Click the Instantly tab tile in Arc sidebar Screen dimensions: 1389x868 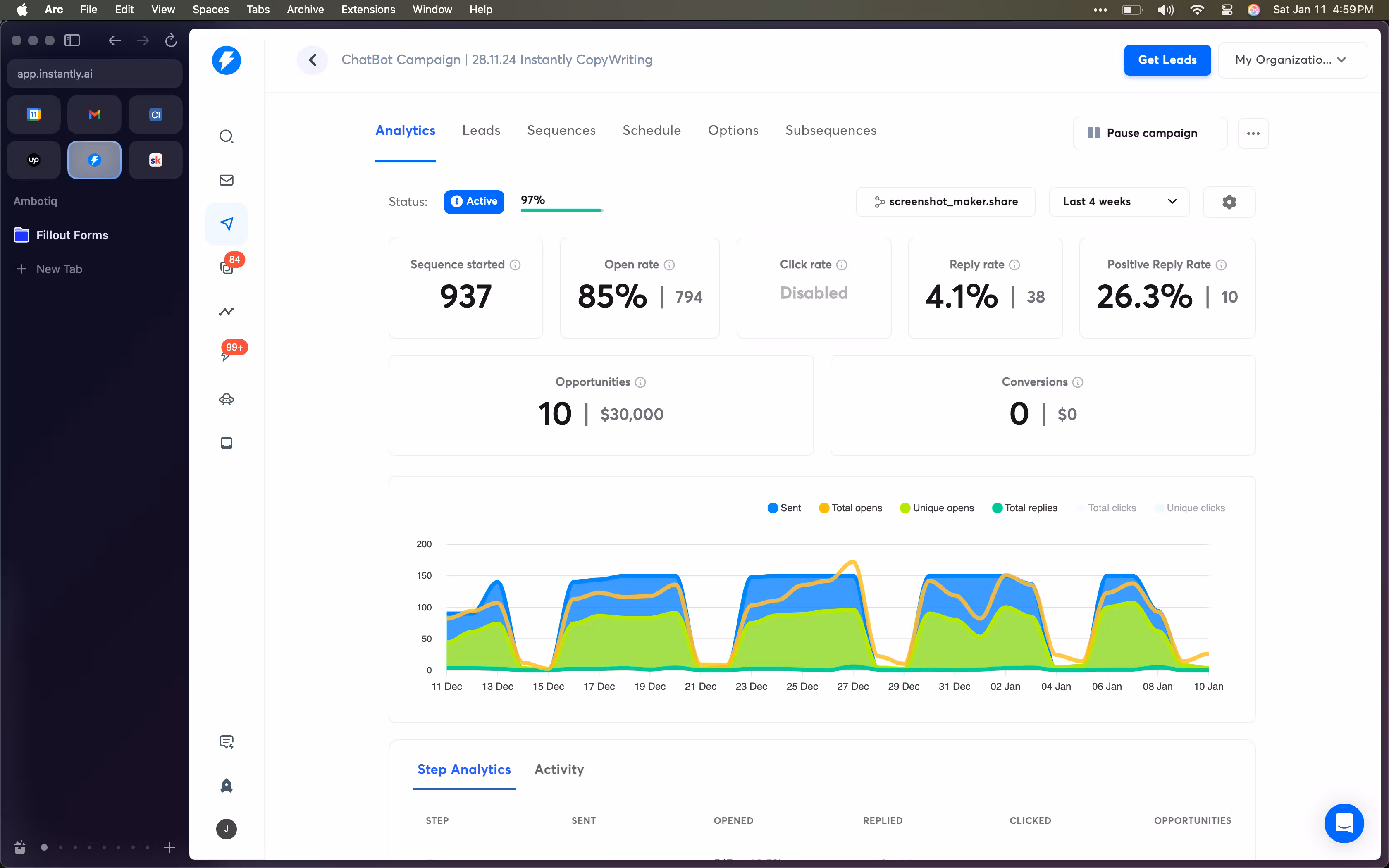(95, 160)
